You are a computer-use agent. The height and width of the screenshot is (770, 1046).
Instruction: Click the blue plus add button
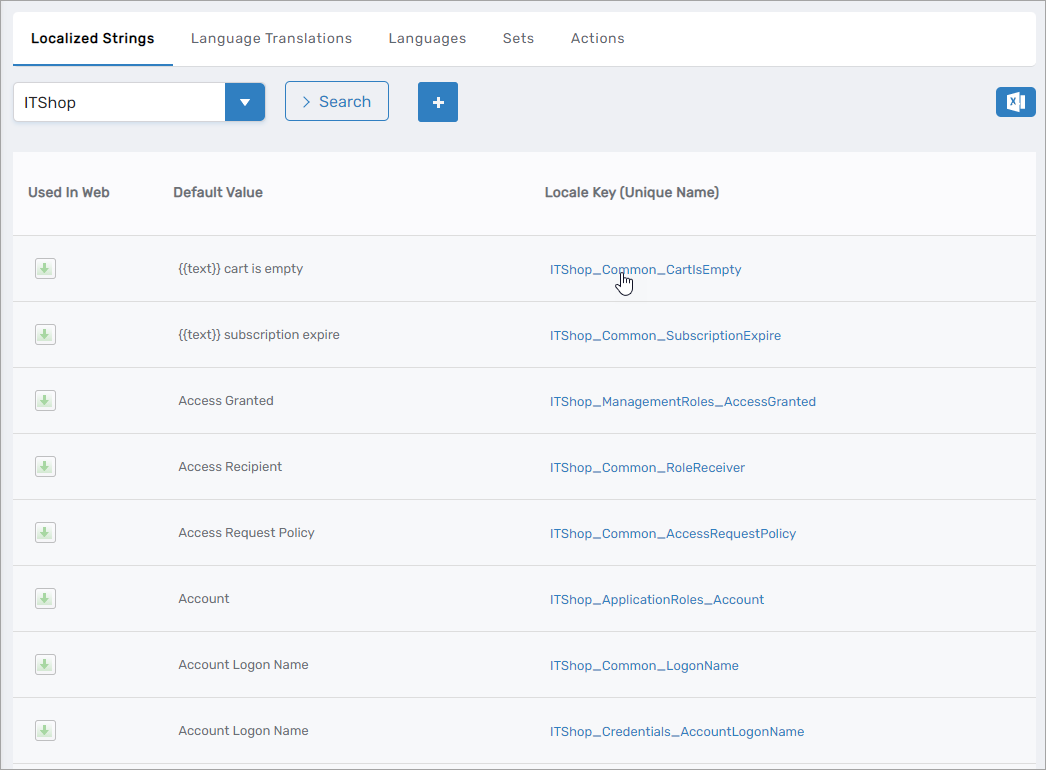pos(437,102)
